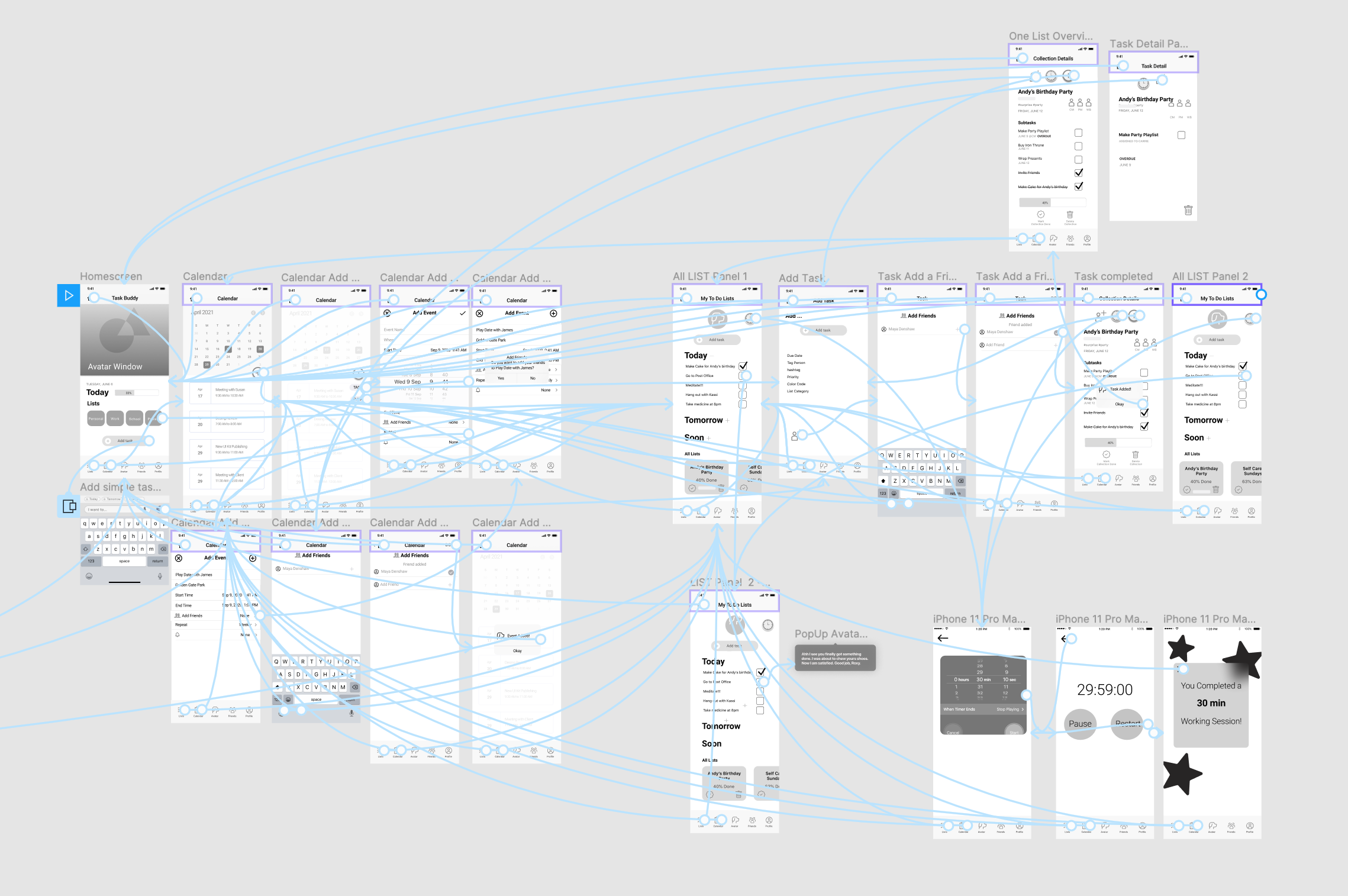Viewport: 1348px width, 896px height.
Task: Expand Tomorrow plus in All LIST Panel 1
Action: coord(727,420)
